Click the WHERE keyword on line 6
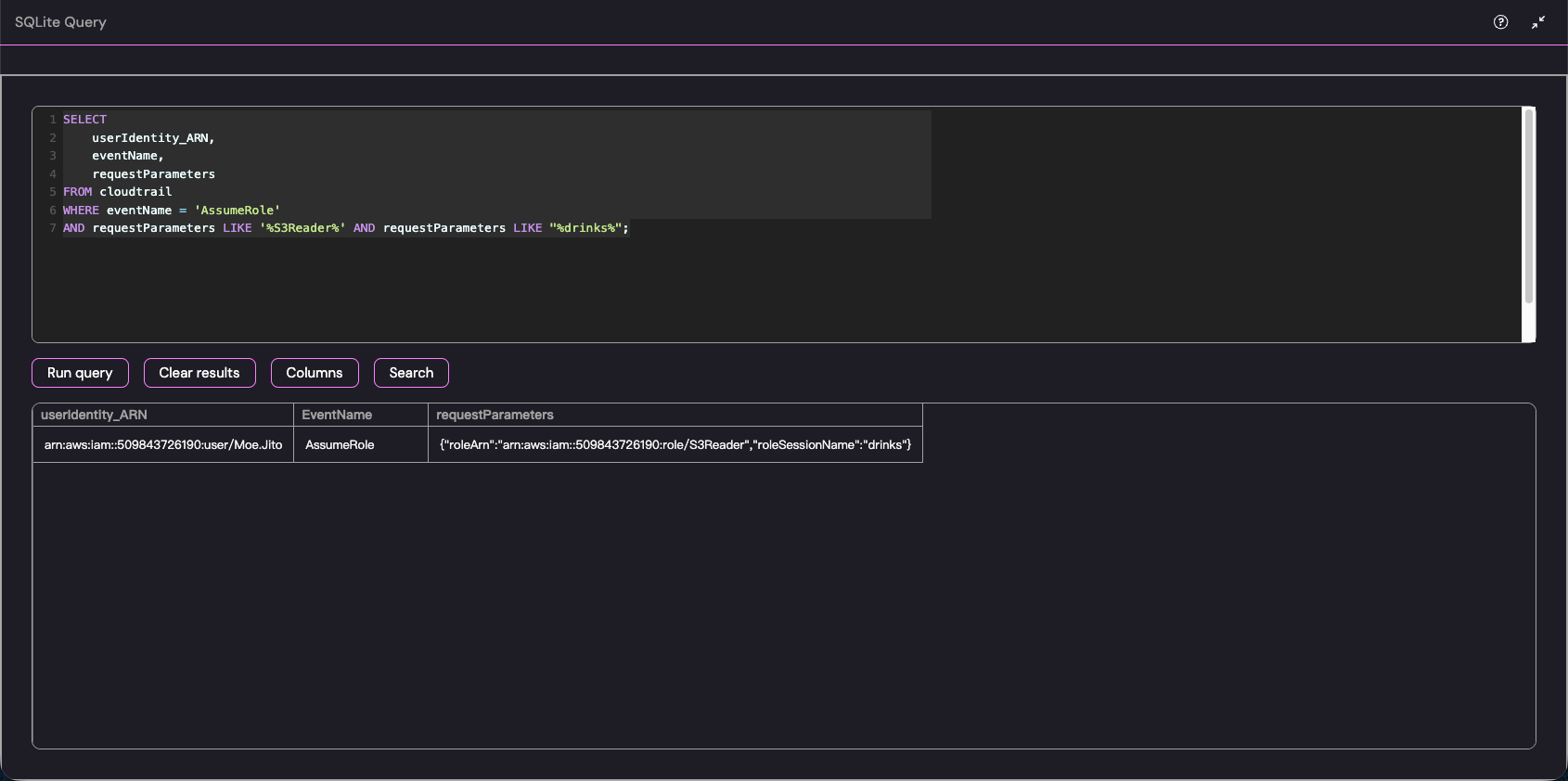The width and height of the screenshot is (1568, 781). click(x=81, y=211)
